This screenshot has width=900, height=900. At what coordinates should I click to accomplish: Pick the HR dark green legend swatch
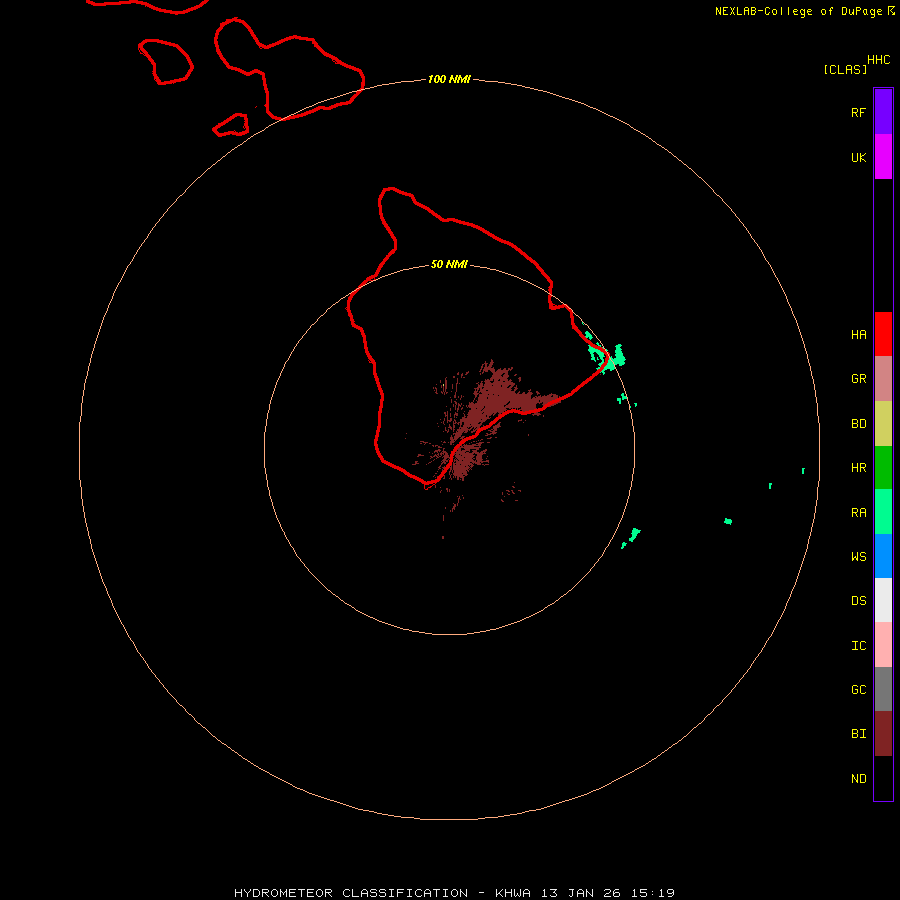click(x=883, y=468)
